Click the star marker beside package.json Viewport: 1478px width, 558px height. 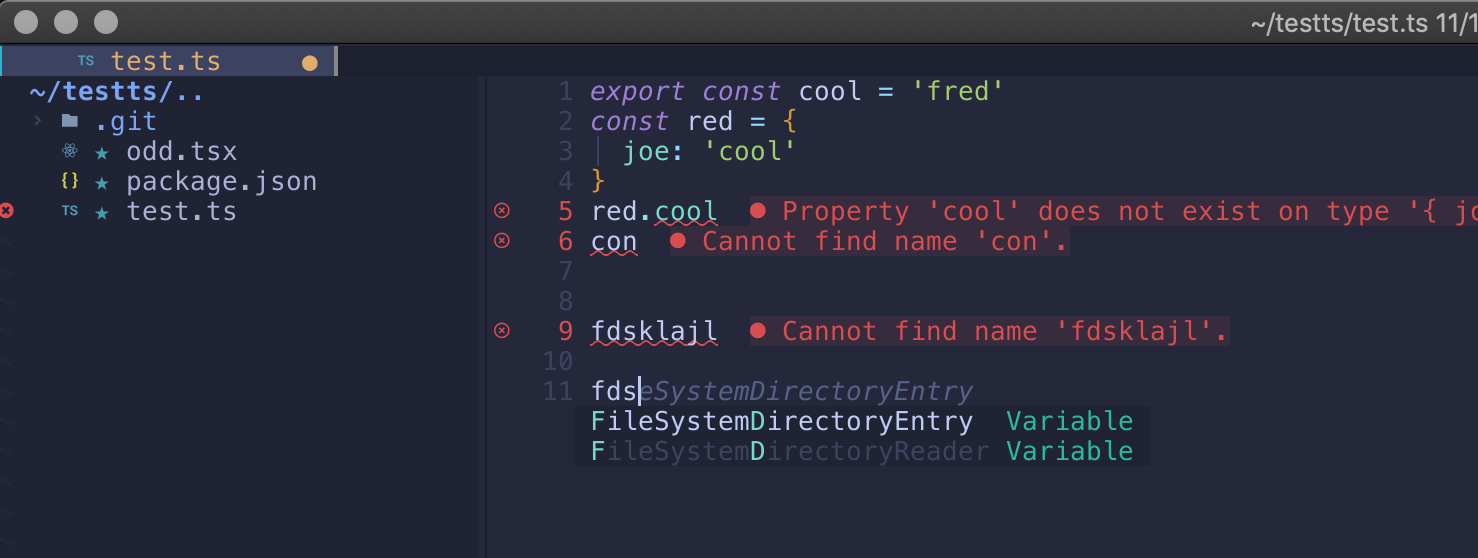tap(101, 182)
